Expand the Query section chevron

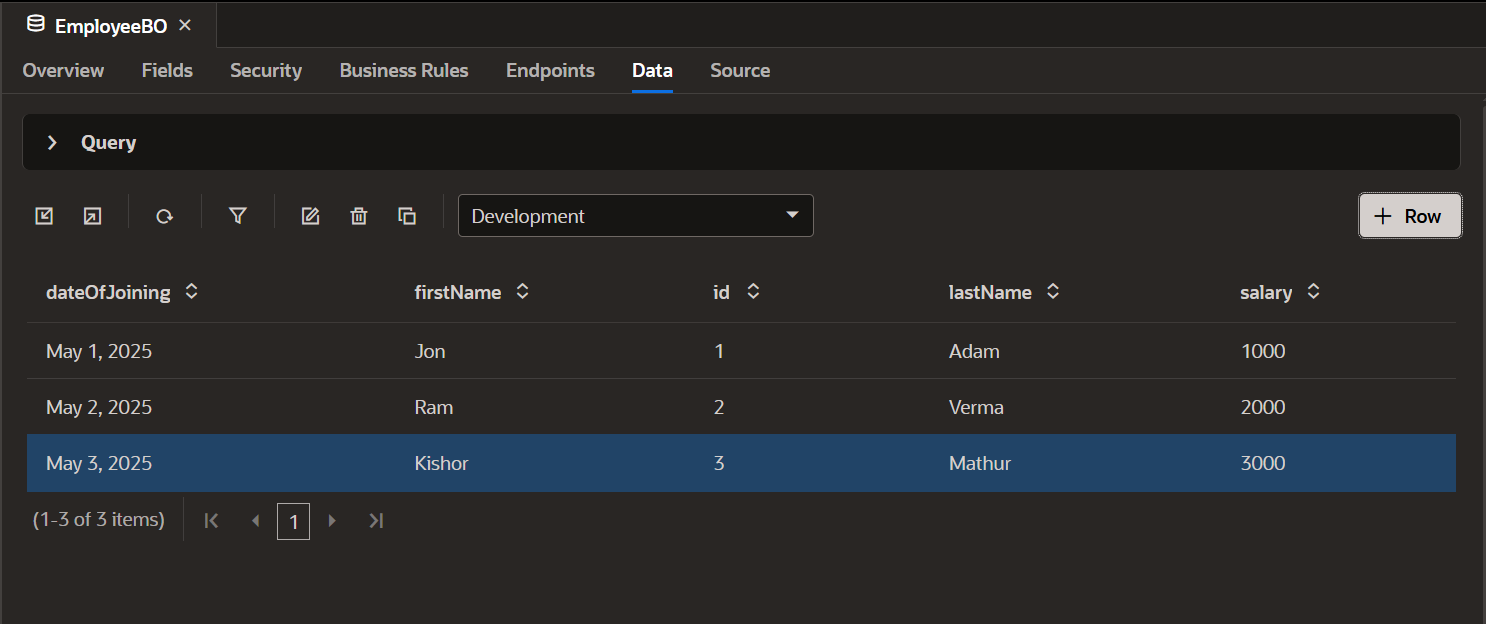[52, 143]
